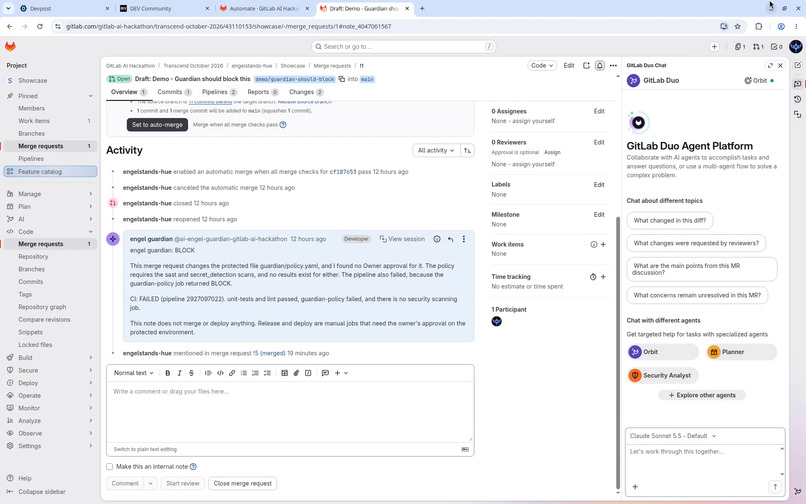This screenshot has width=806, height=504.
Task: Click the Duo summary icon beside Edit
Action: click(586, 65)
